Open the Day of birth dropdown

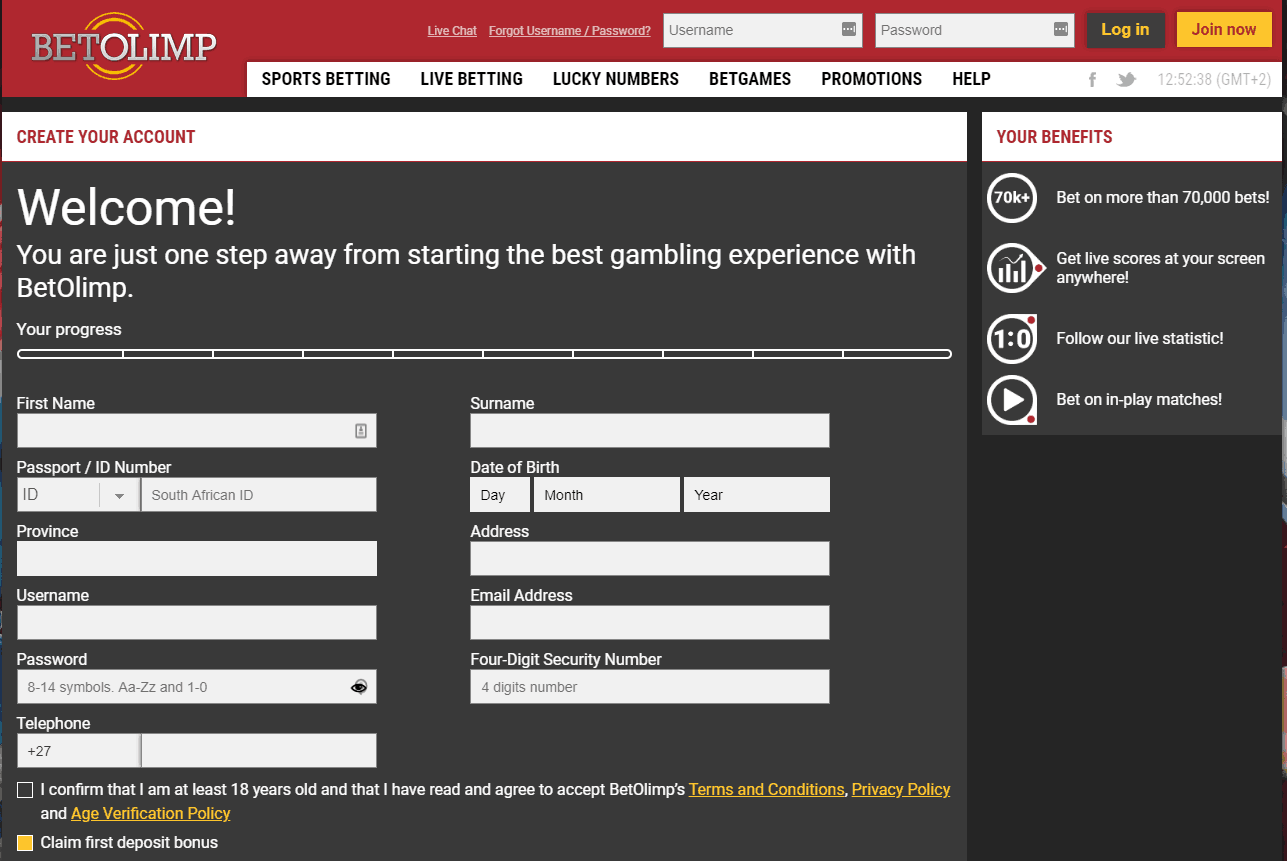501,495
